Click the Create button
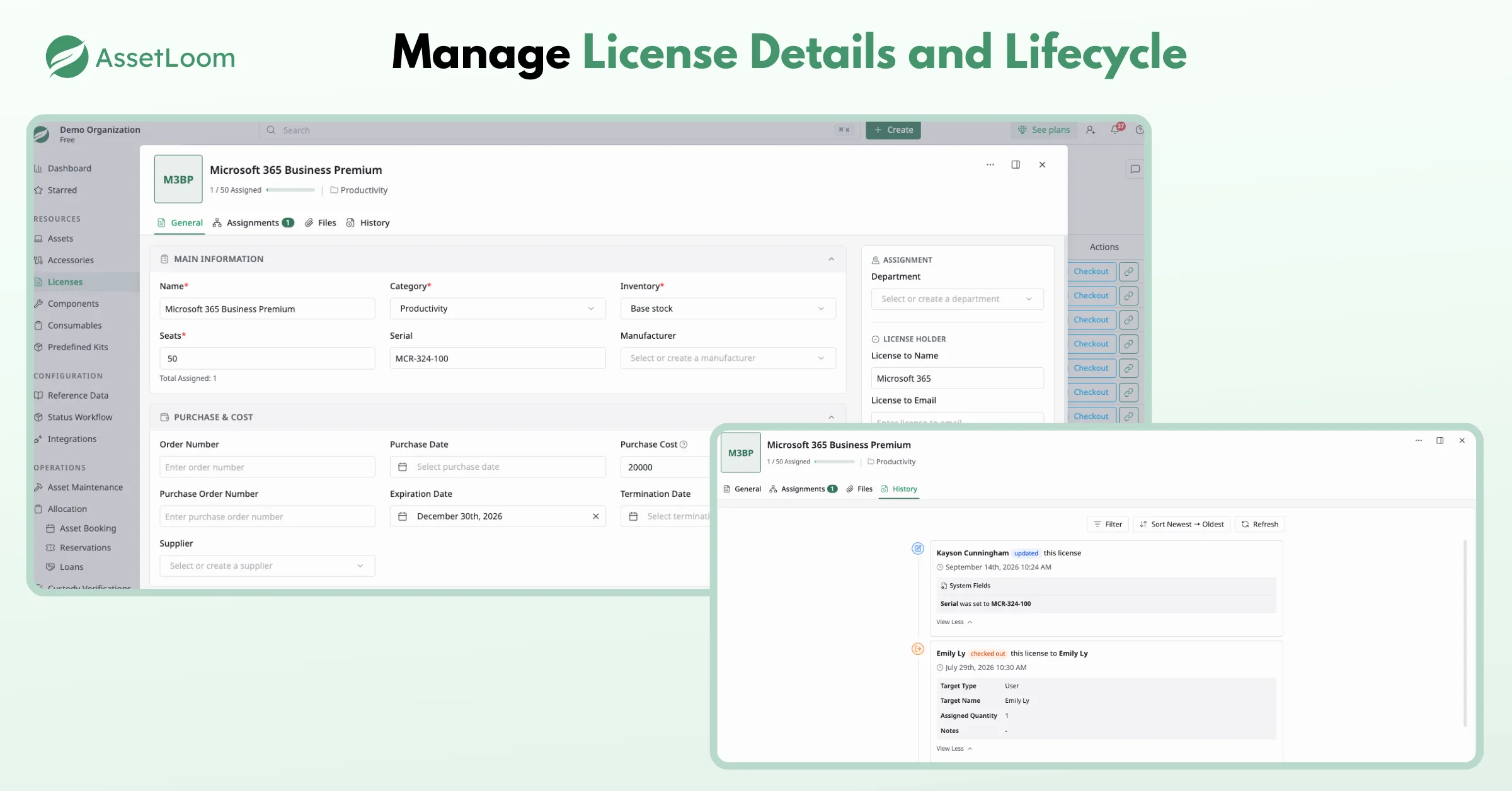 [893, 130]
